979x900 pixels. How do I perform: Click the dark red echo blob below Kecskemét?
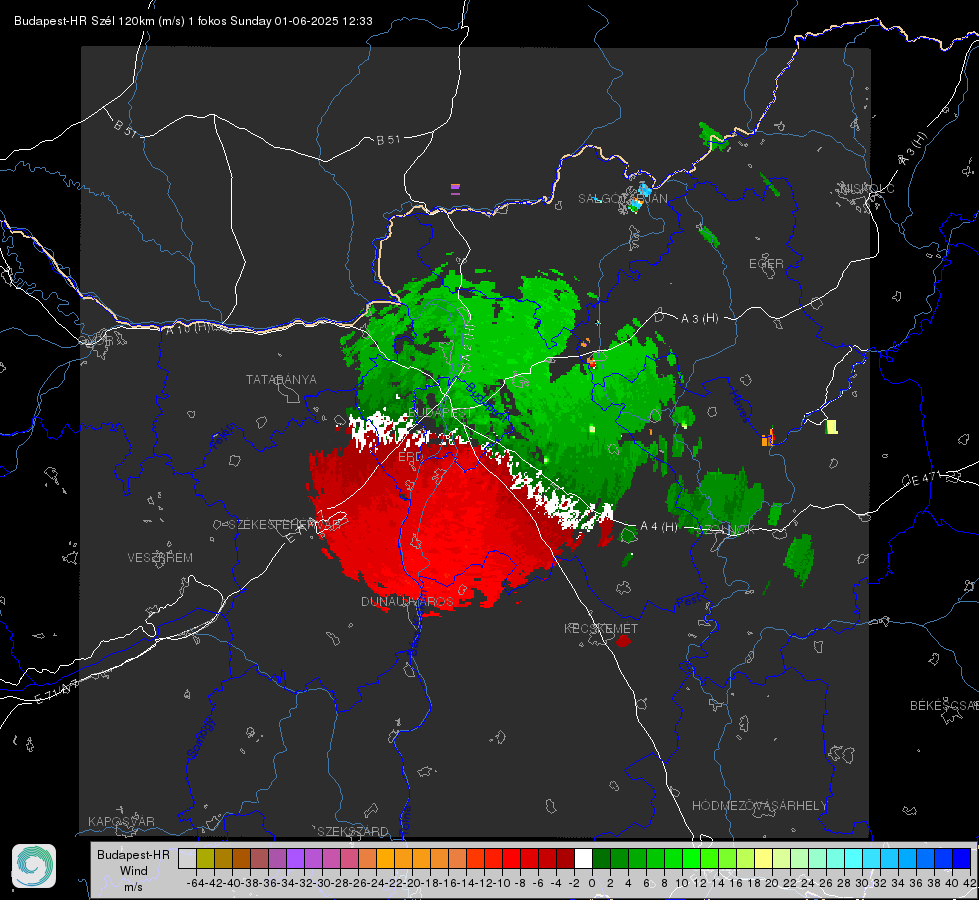623,641
